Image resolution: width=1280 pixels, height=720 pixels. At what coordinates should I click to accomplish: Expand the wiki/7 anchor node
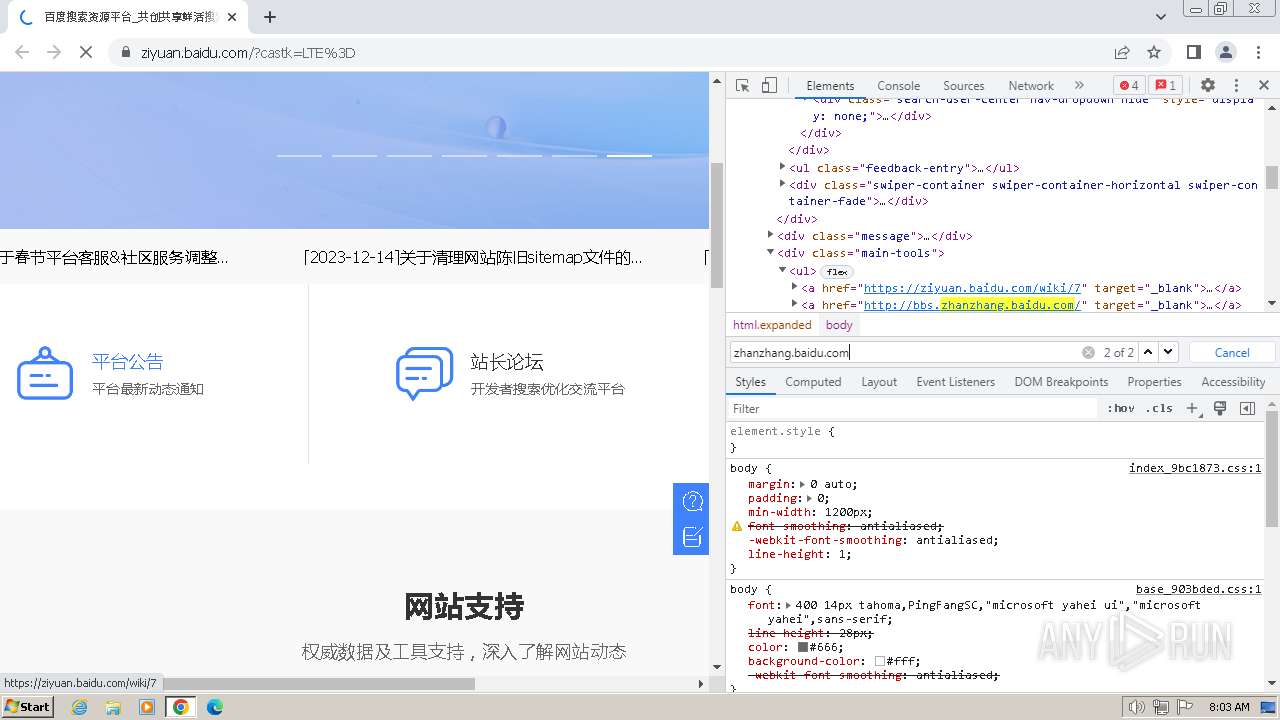[x=795, y=287]
